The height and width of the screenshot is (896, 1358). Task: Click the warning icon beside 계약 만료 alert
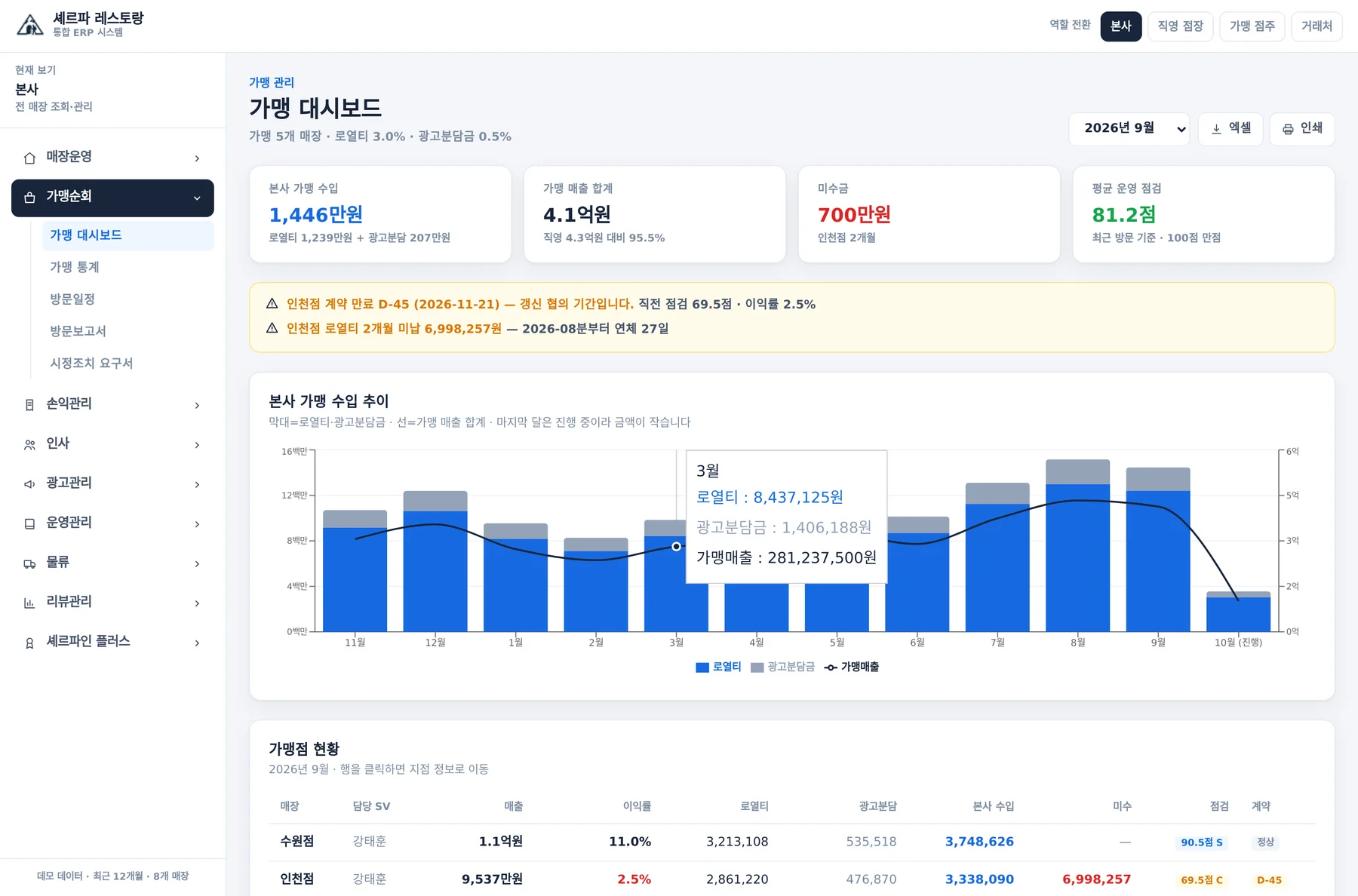pos(272,303)
